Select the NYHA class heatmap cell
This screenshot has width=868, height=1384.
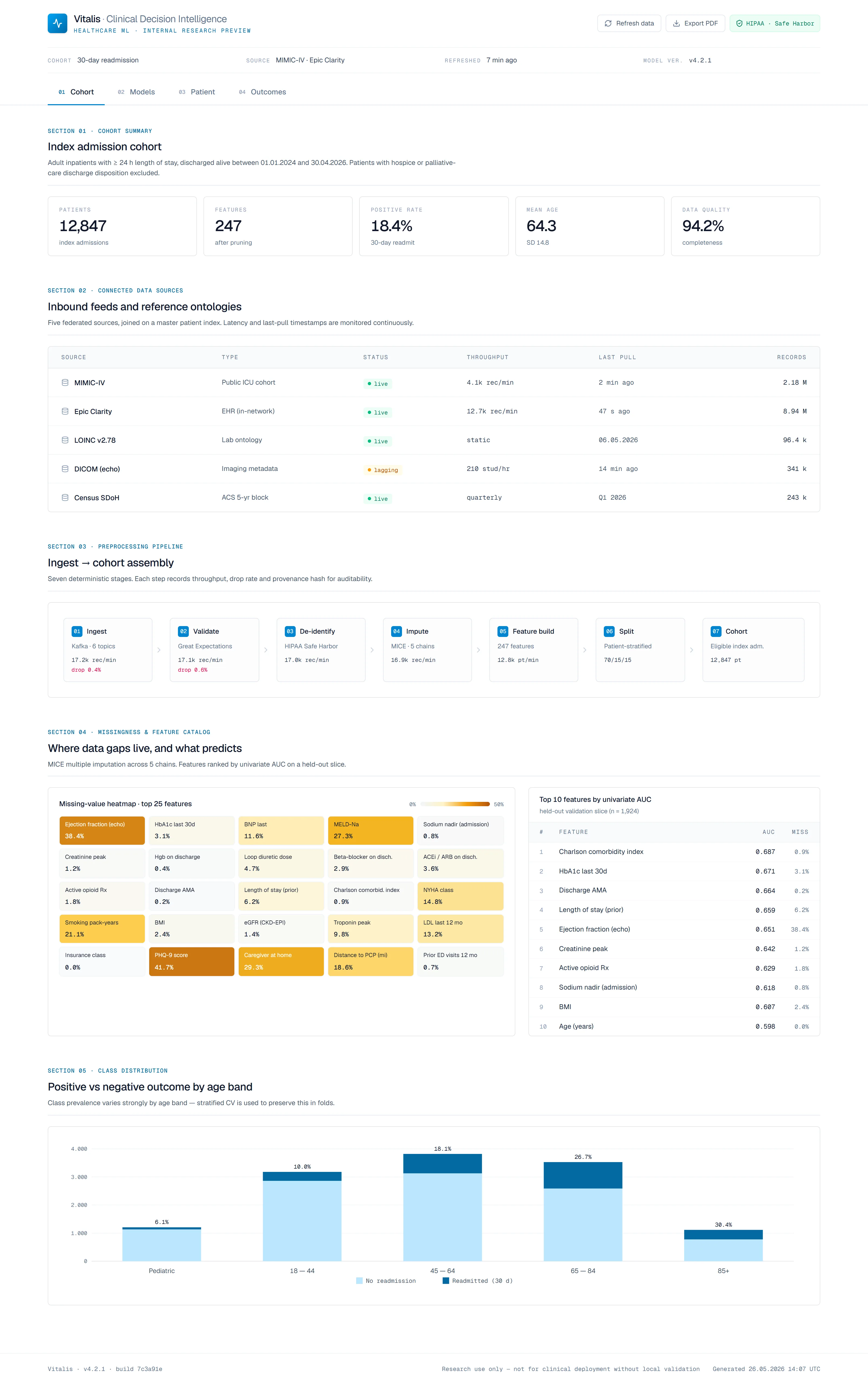tap(460, 895)
